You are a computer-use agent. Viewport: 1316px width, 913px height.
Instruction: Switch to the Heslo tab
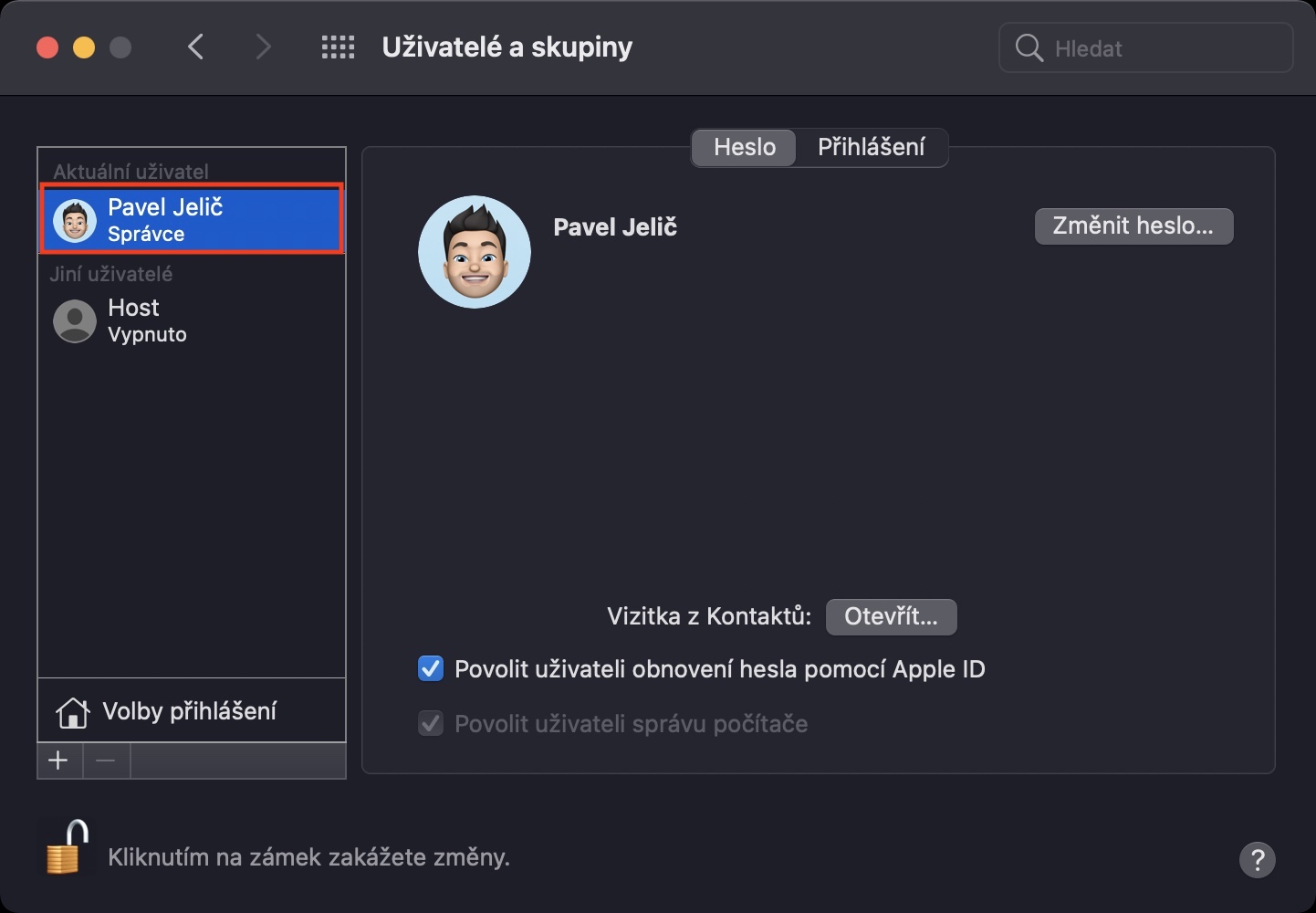point(744,147)
